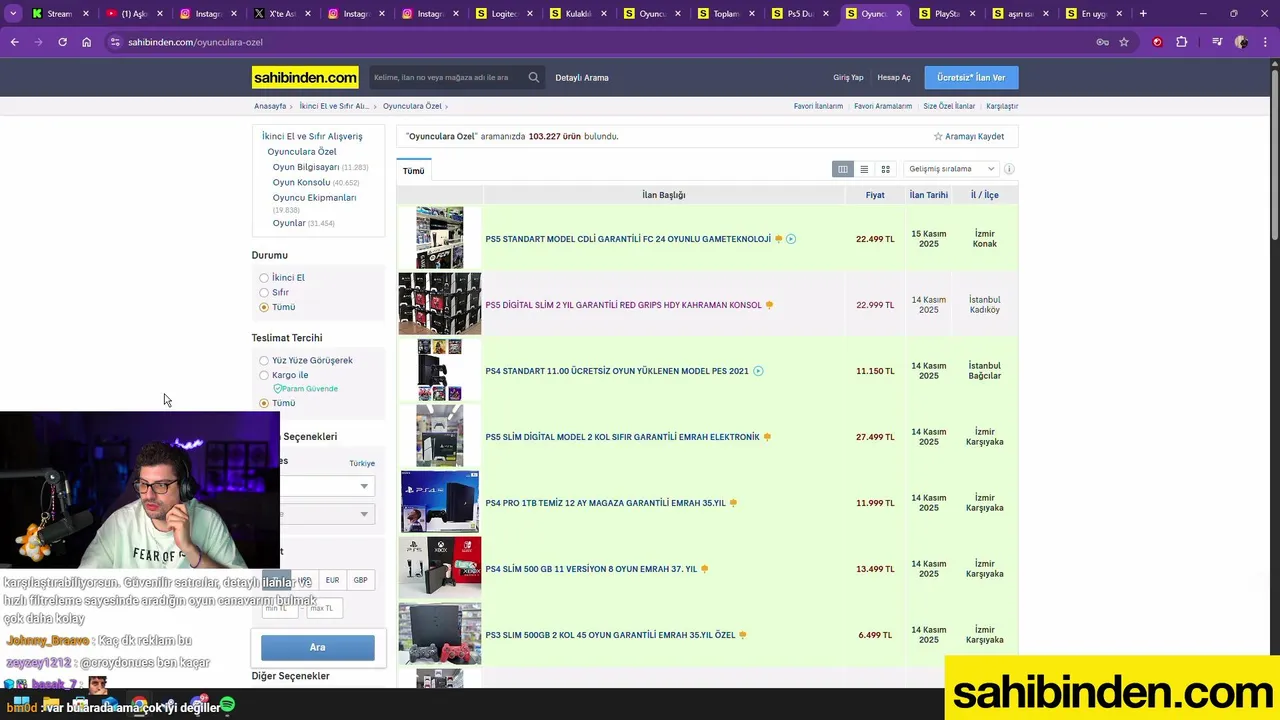
Task: Select Tümü under Teslimat Tercihi
Action: 264,403
